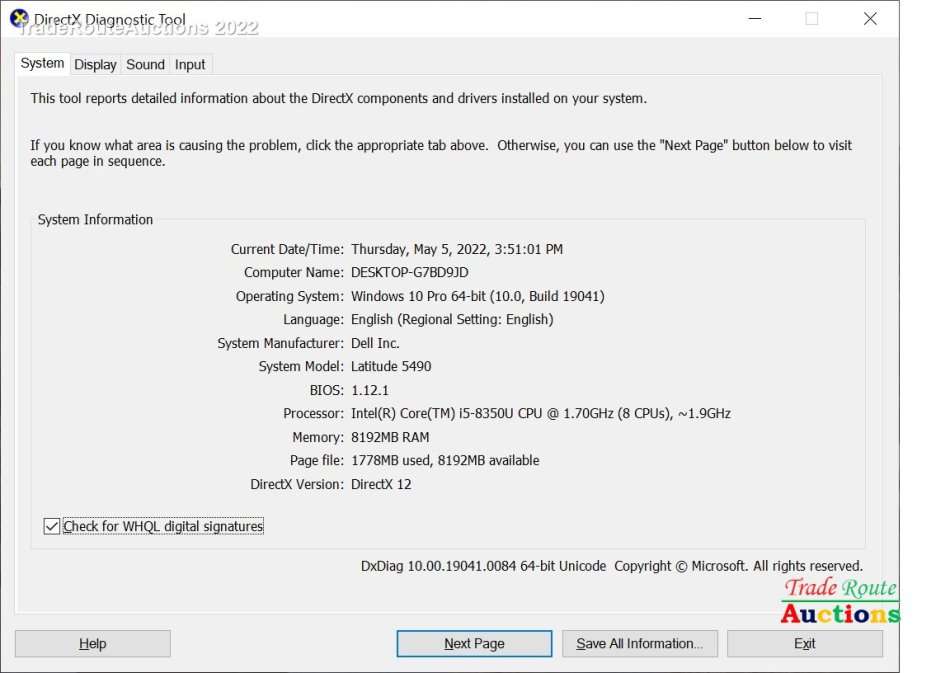
Task: Close the DirectX Diagnostic Tool window
Action: point(869,19)
